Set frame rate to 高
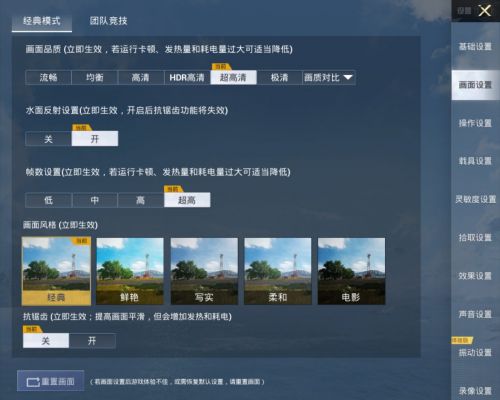Screen dimensions: 500x400 coord(141,200)
